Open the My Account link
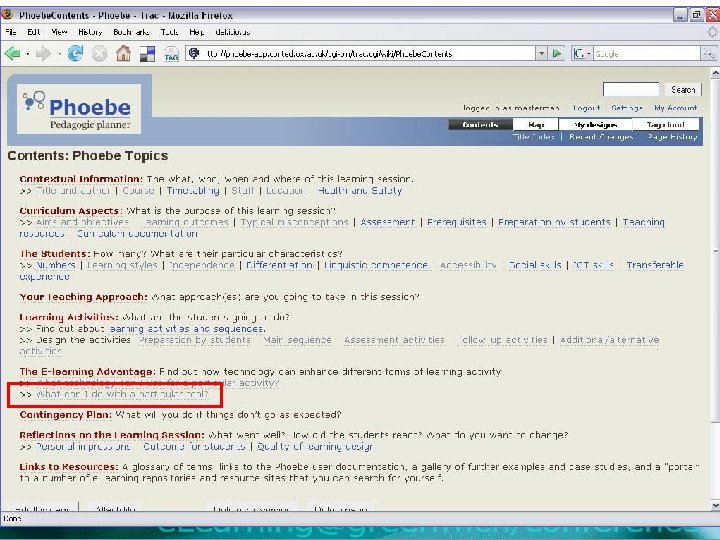 (675, 108)
